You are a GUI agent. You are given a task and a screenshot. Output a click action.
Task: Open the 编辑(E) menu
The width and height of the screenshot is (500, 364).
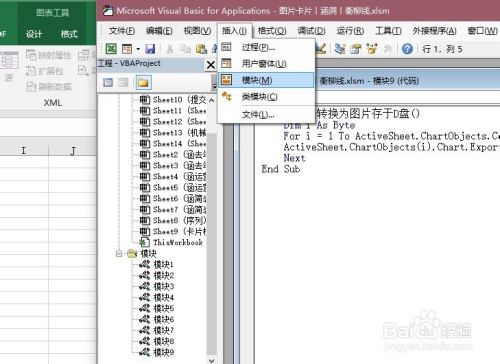pyautogui.click(x=159, y=31)
